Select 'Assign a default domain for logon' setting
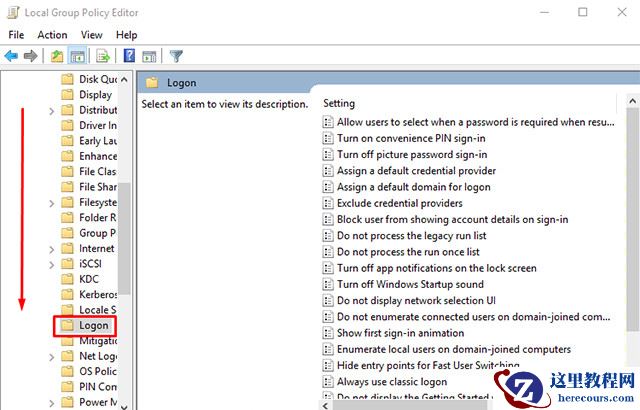This screenshot has width=640, height=410. (406, 187)
